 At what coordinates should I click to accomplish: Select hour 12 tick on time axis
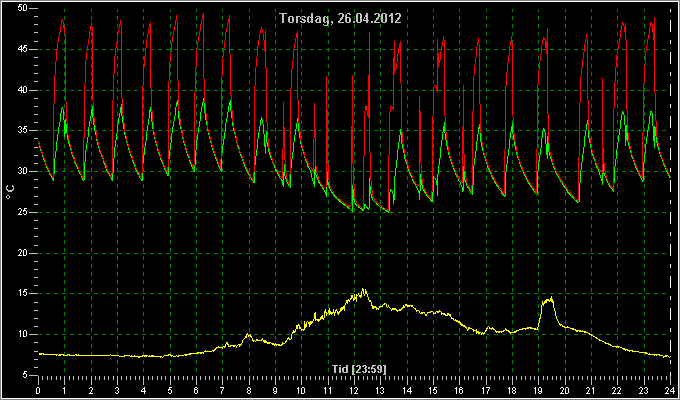354,390
